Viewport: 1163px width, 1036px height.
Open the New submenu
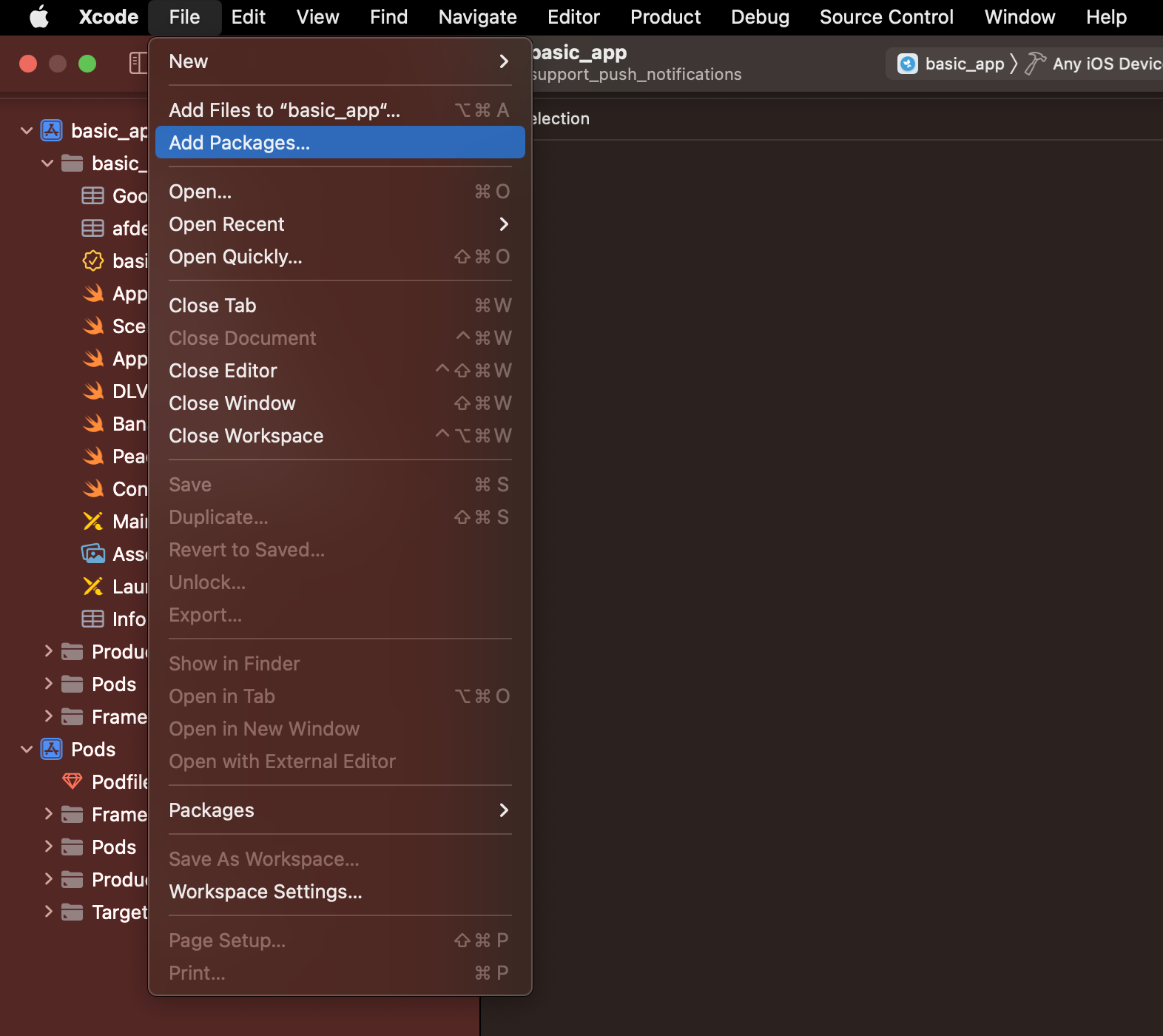340,61
